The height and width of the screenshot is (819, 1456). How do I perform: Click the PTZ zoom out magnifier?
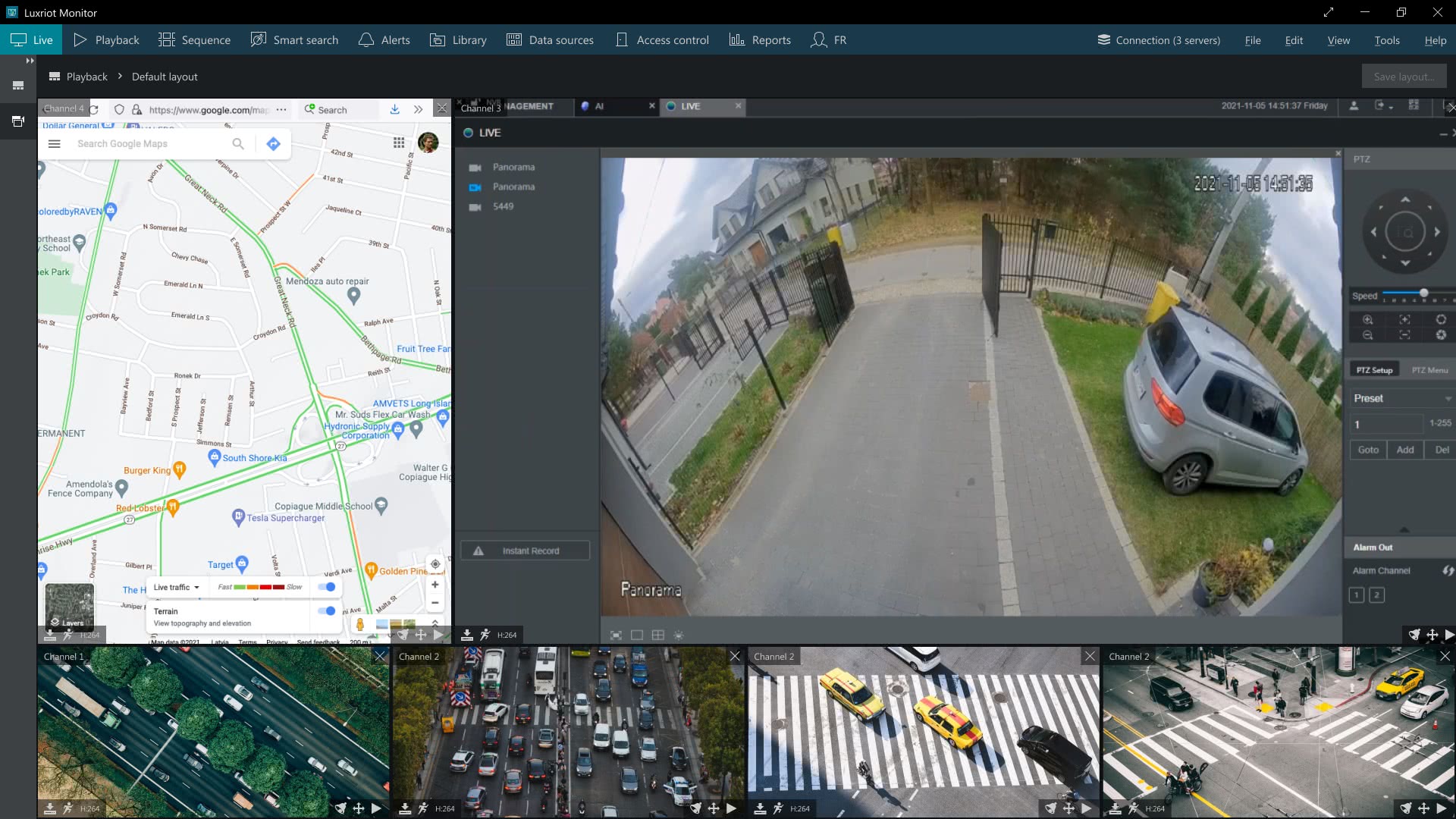click(1367, 335)
